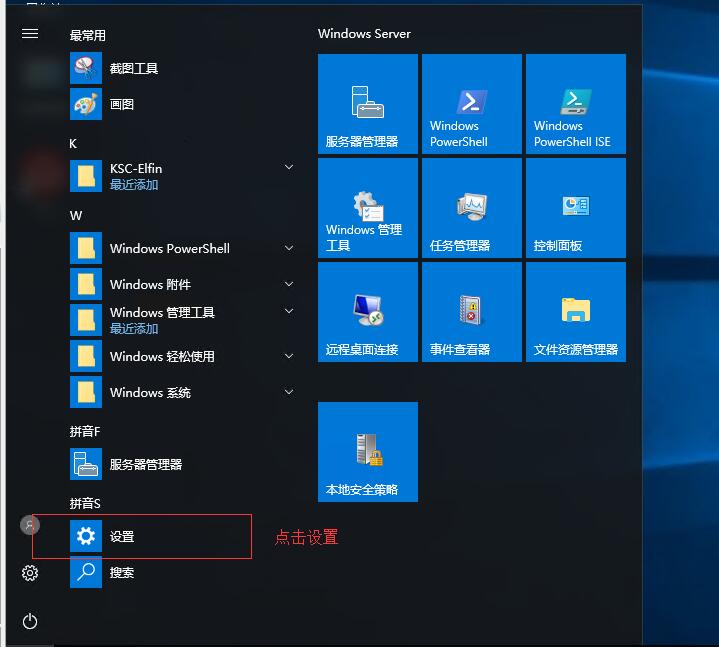Click the 服务器管理器 label in app list
719x647 pixels.
point(146,465)
